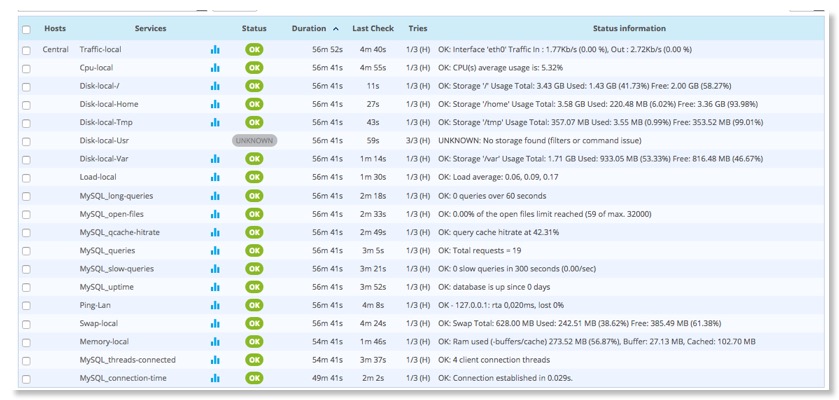
Task: Show graph icon for Ping-Lan service
Action: point(215,305)
